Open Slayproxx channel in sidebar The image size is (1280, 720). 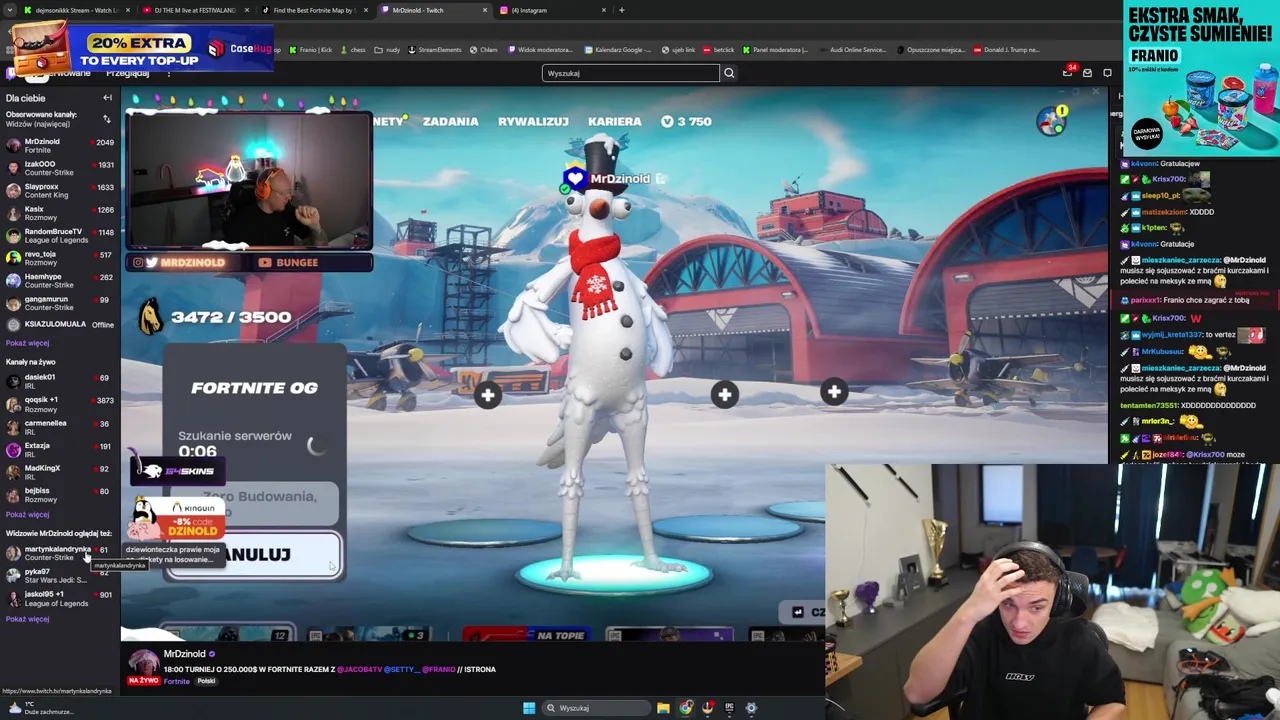pos(59,190)
